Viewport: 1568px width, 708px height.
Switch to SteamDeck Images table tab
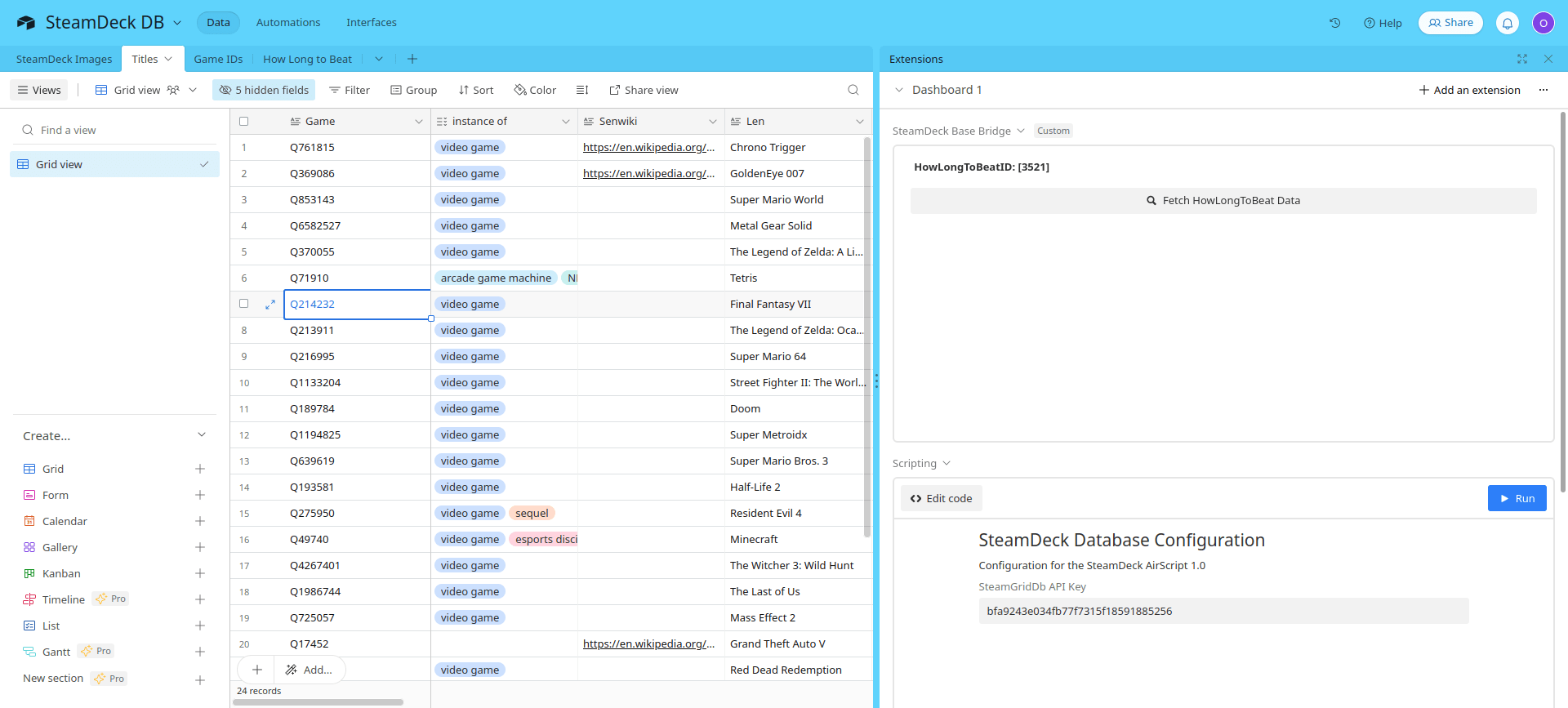65,59
